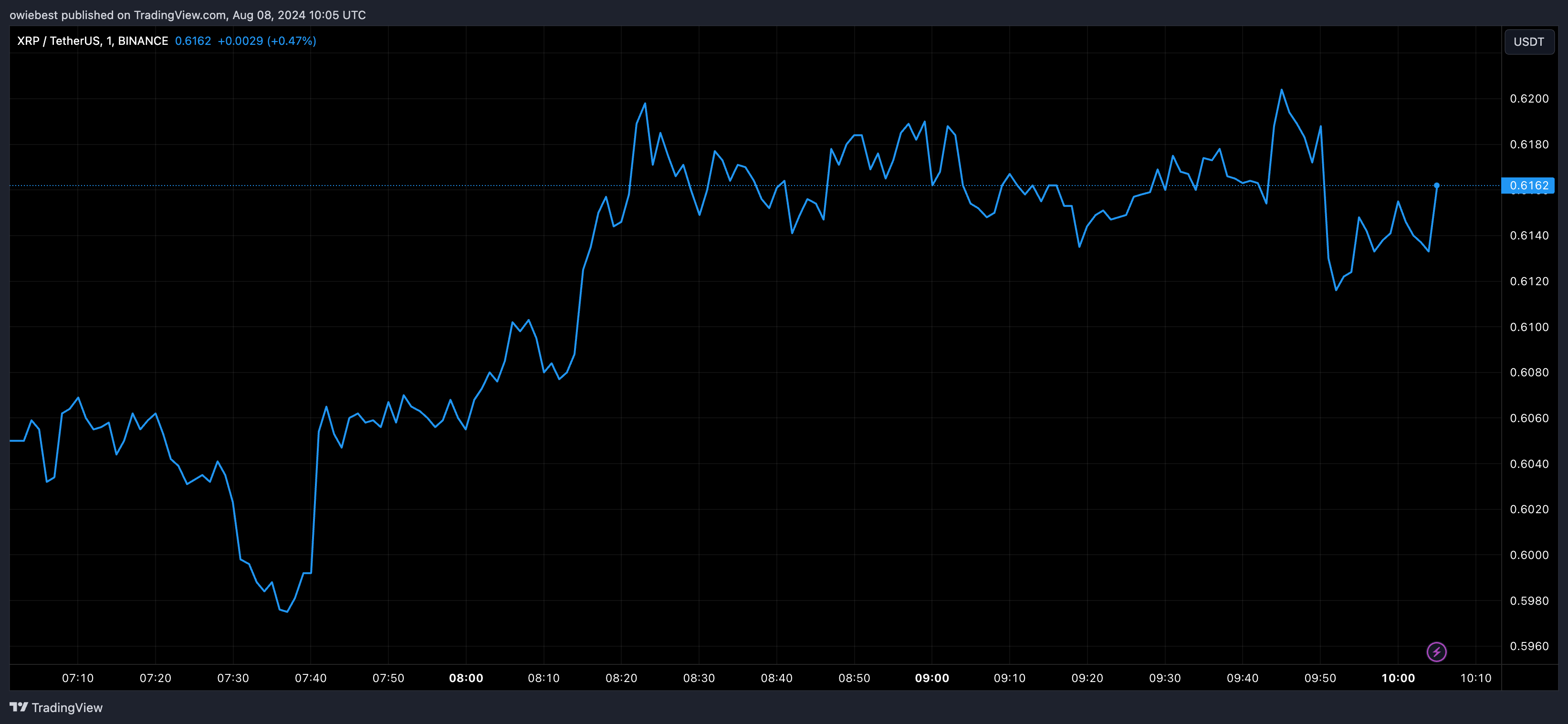
Task: Click the 08:30 time axis label
Action: pos(699,678)
